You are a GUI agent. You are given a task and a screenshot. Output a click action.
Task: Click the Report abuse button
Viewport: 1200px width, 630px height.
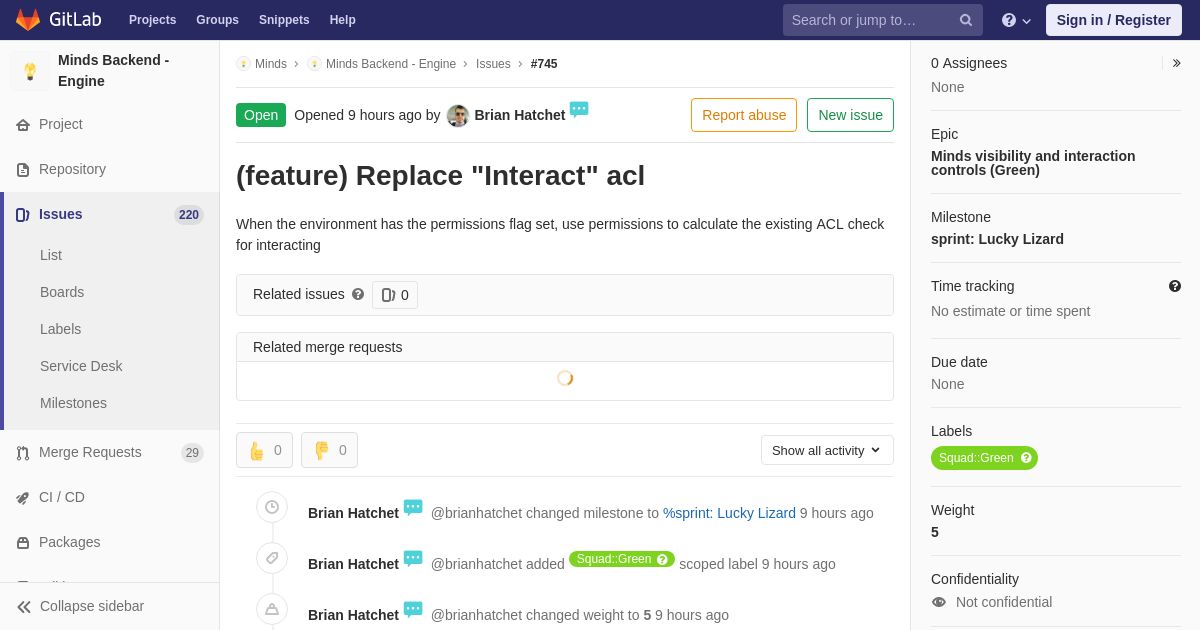(744, 115)
